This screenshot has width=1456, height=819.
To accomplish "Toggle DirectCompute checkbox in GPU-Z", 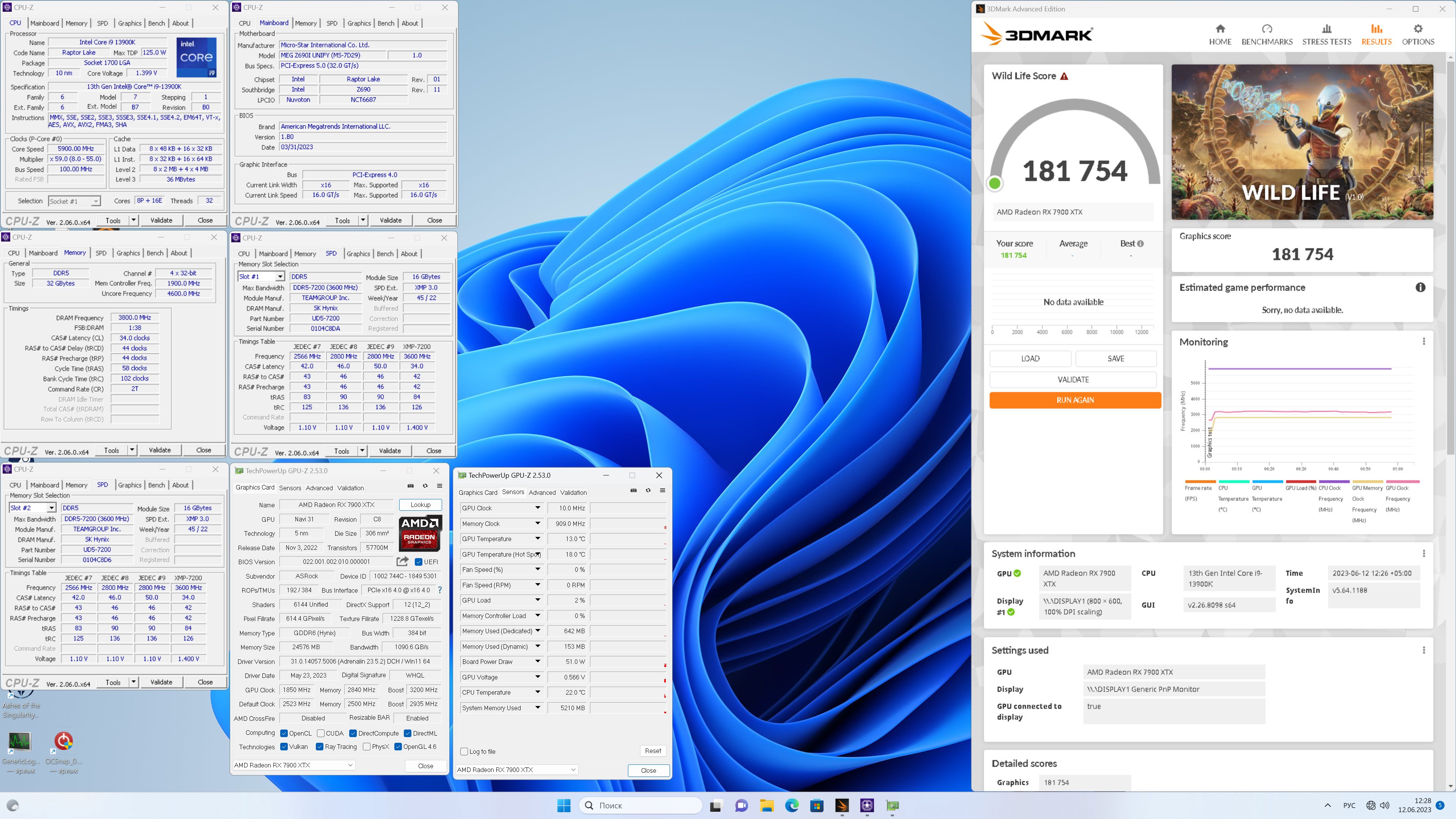I will (353, 733).
